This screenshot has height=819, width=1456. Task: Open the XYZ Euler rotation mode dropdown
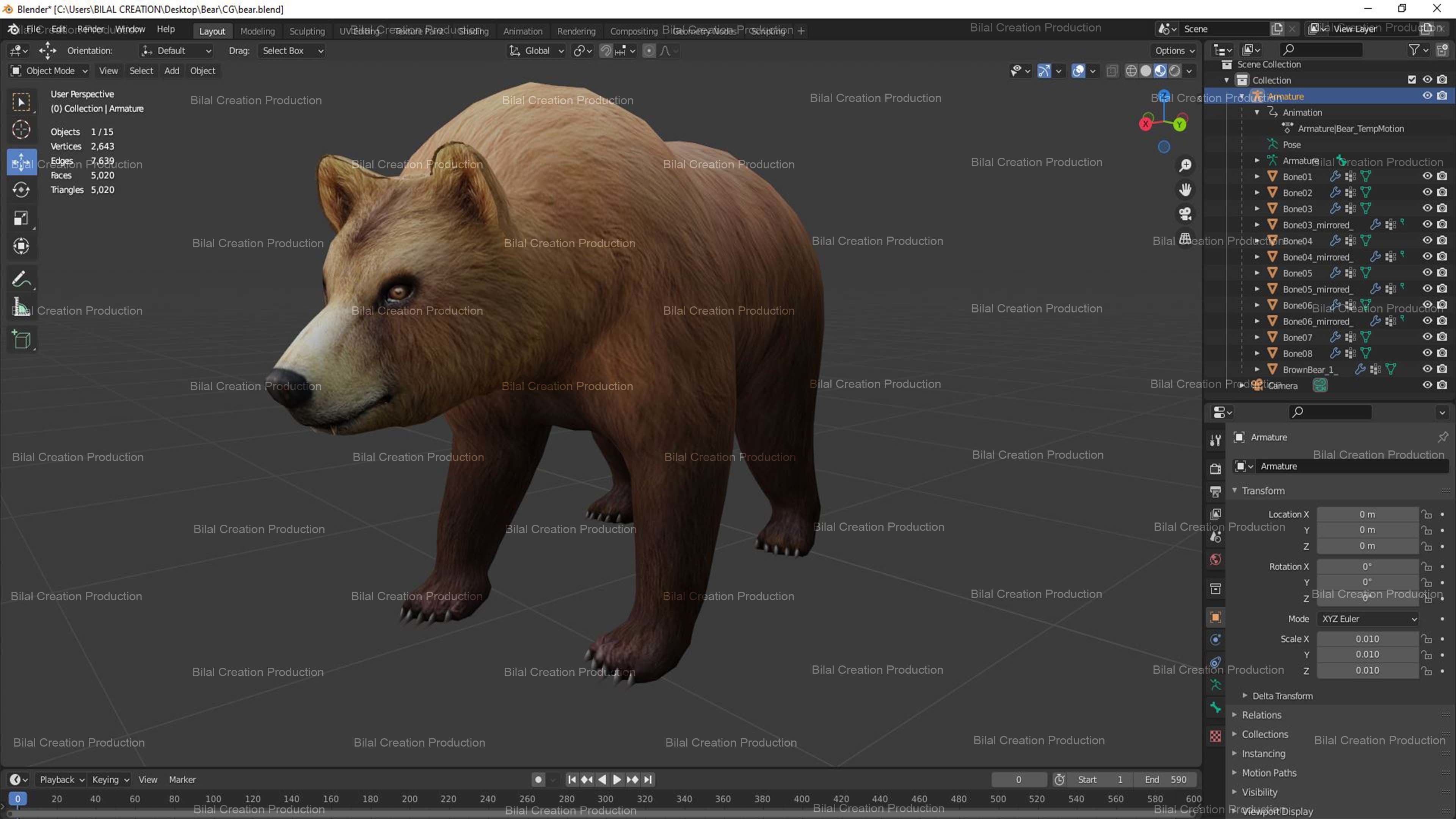coord(1368,619)
